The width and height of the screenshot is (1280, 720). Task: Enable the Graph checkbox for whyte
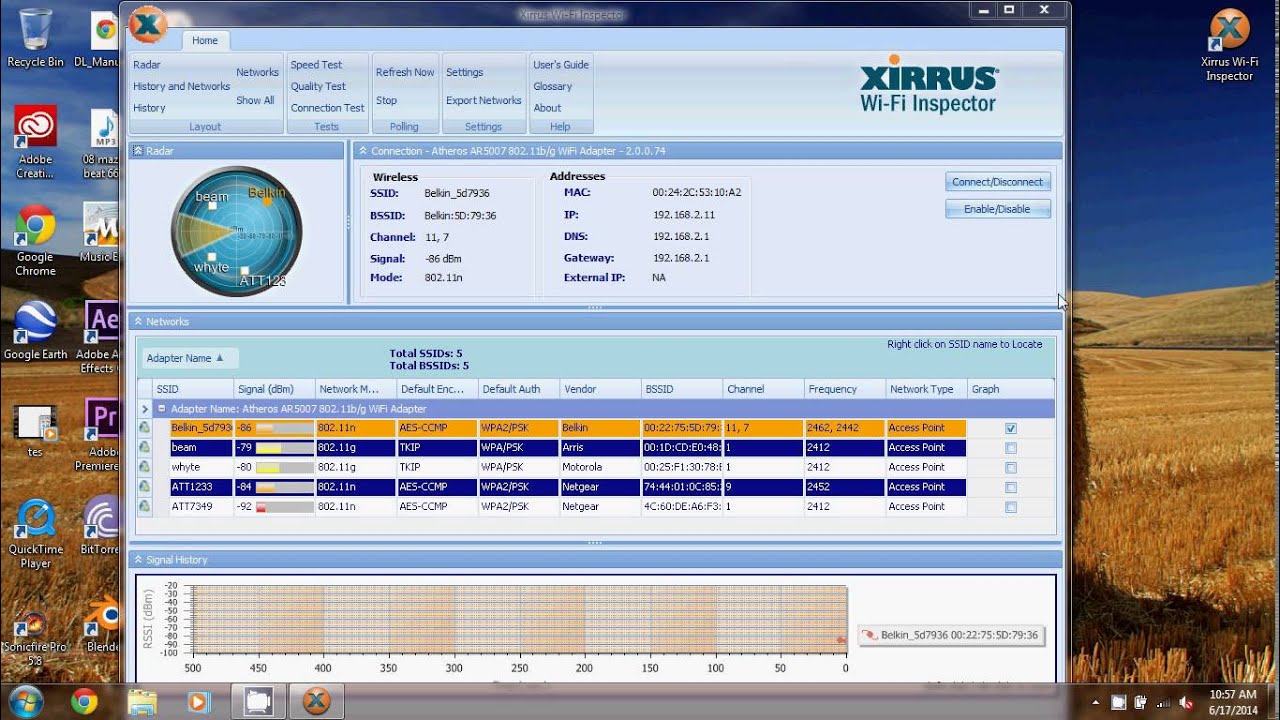(x=1011, y=467)
